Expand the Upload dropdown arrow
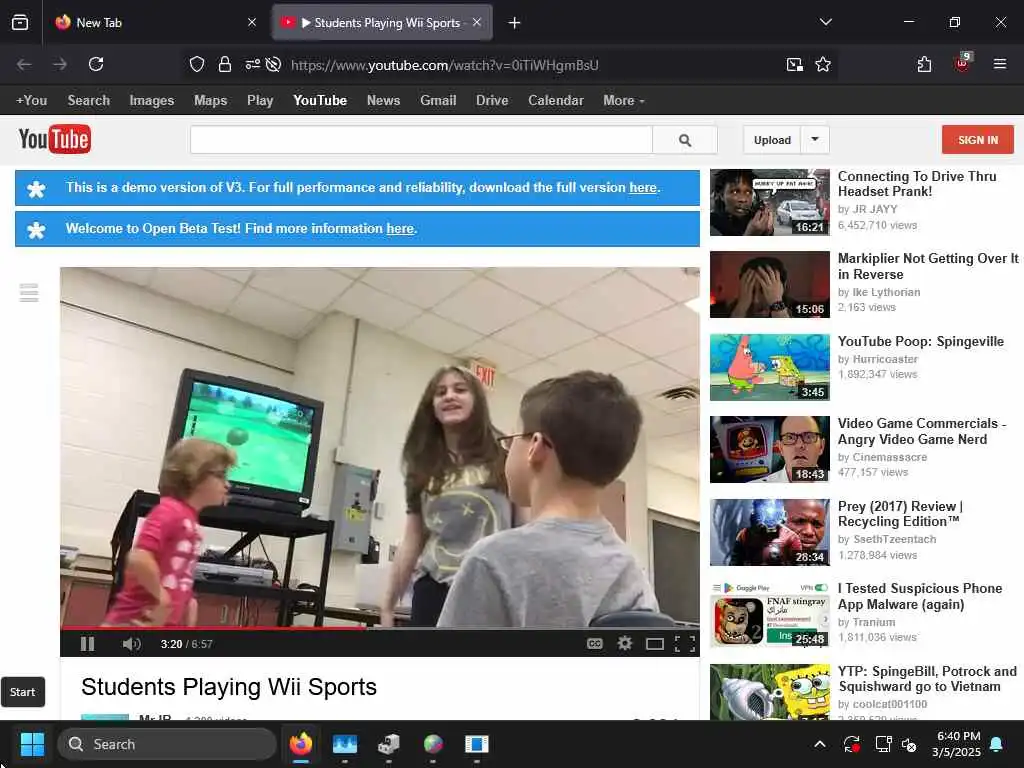 (x=815, y=139)
